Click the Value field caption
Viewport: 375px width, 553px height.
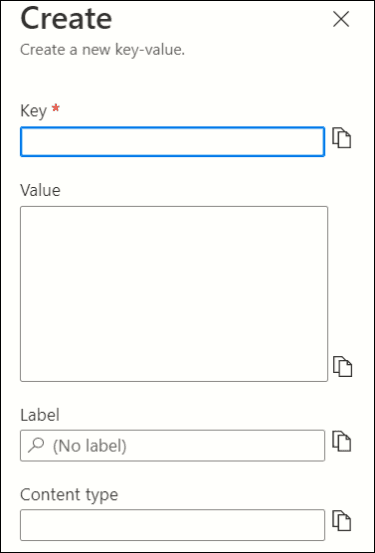click(x=40, y=190)
